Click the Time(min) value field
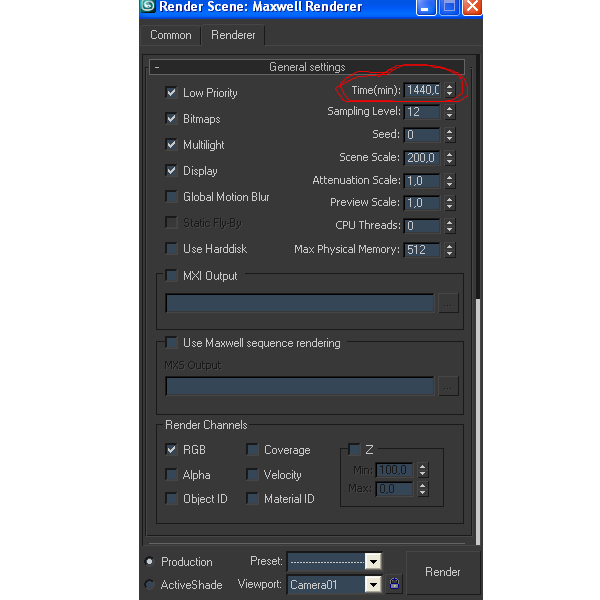Image resolution: width=600 pixels, height=600 pixels. pos(422,90)
